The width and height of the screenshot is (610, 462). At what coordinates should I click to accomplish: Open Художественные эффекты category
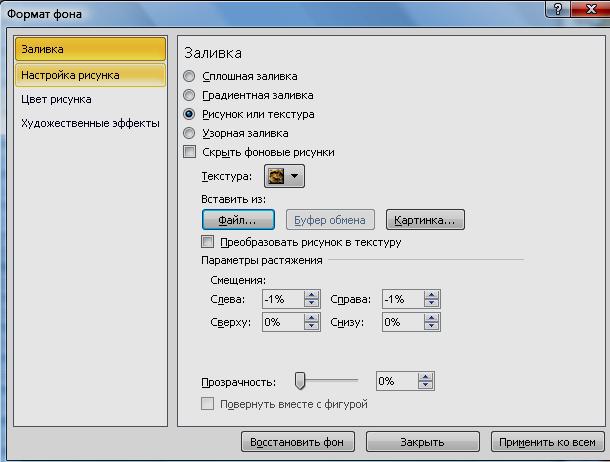(x=90, y=123)
